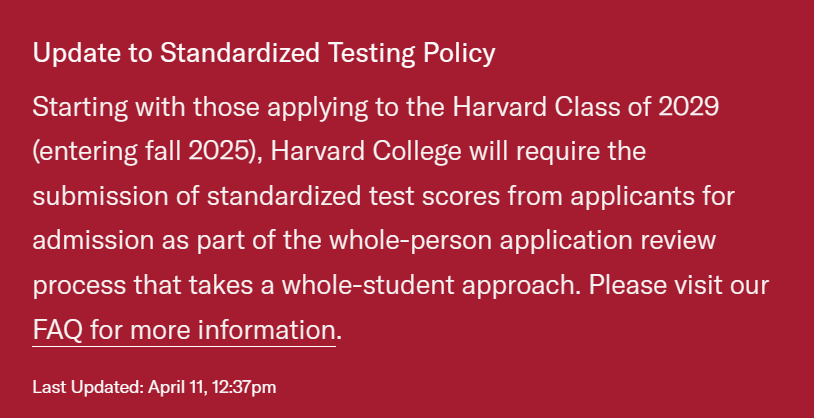Select the Last Updated April 11 timestamp
The width and height of the screenshot is (814, 418).
[x=154, y=387]
